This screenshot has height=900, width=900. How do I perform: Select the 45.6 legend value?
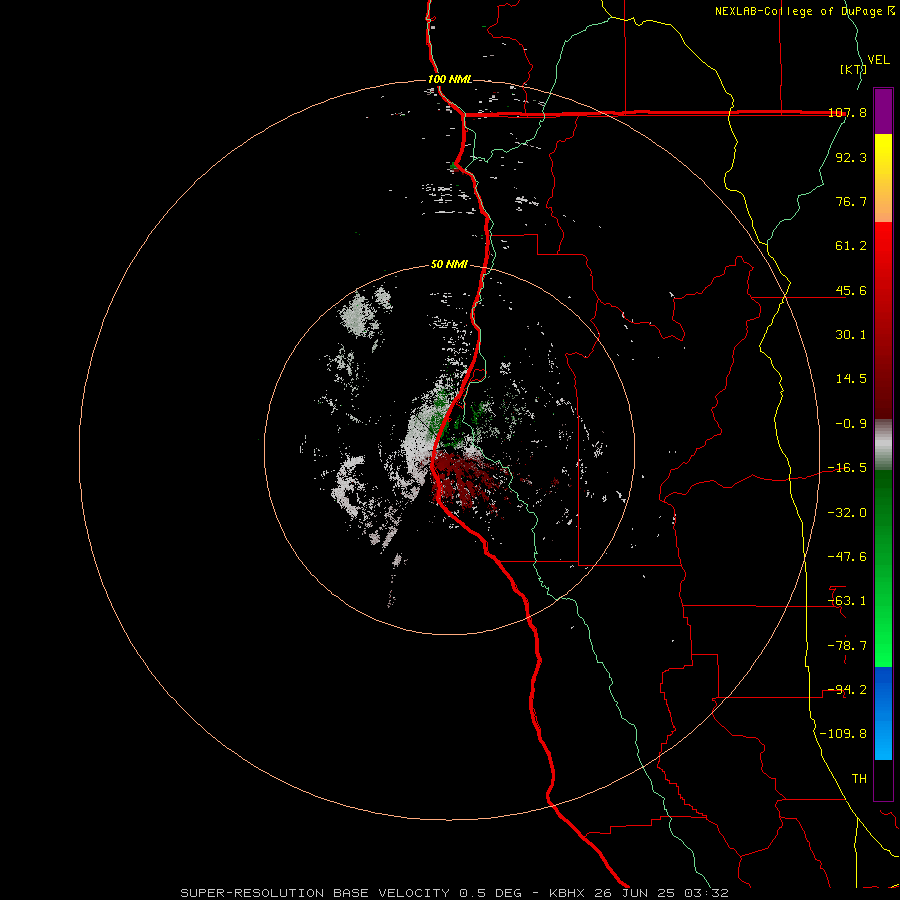point(851,290)
